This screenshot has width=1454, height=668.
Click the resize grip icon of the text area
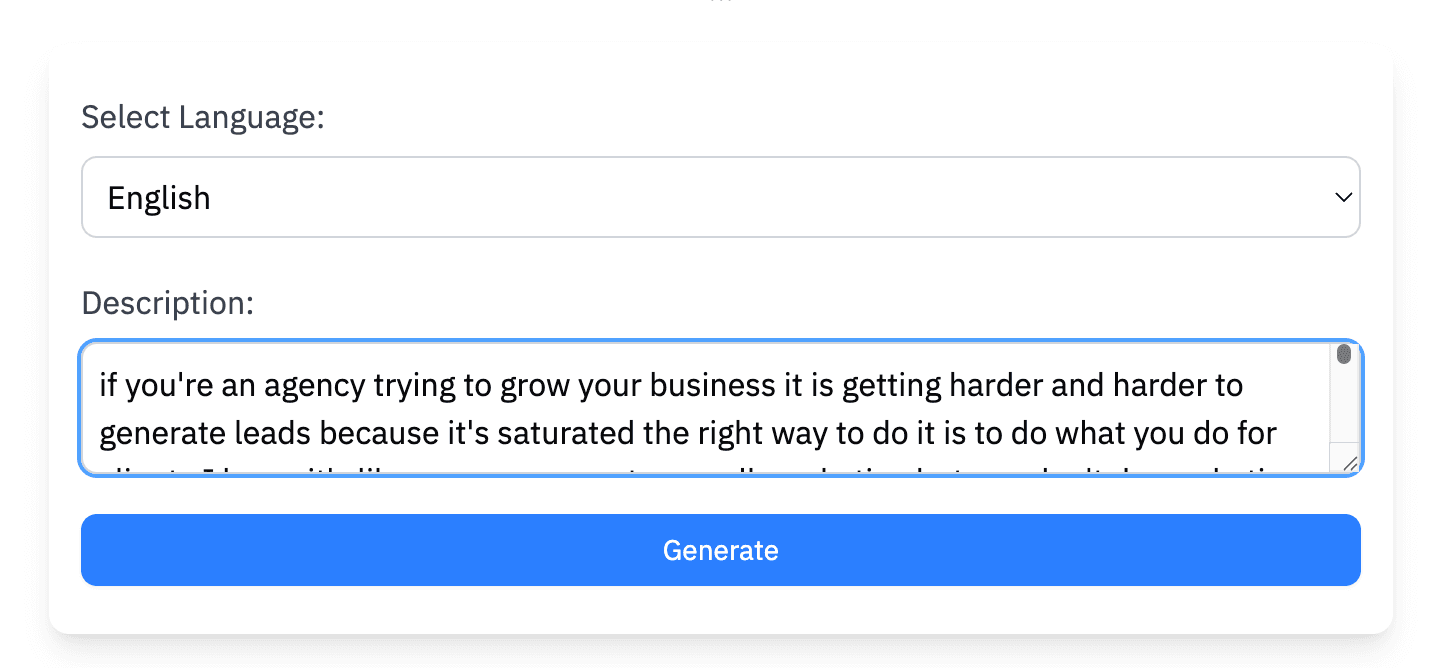coord(1349,462)
